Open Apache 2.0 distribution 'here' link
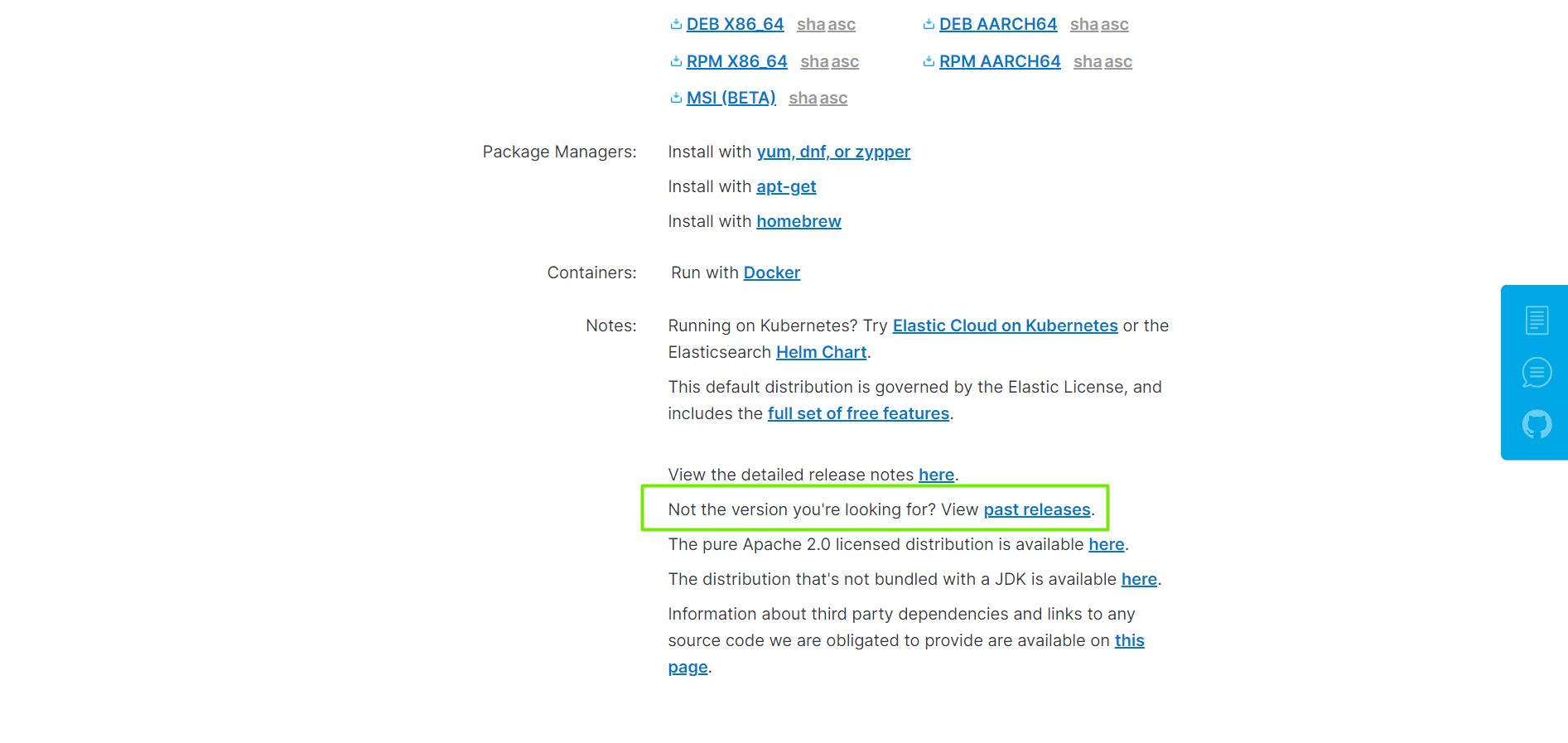1568x743 pixels. [x=1106, y=544]
